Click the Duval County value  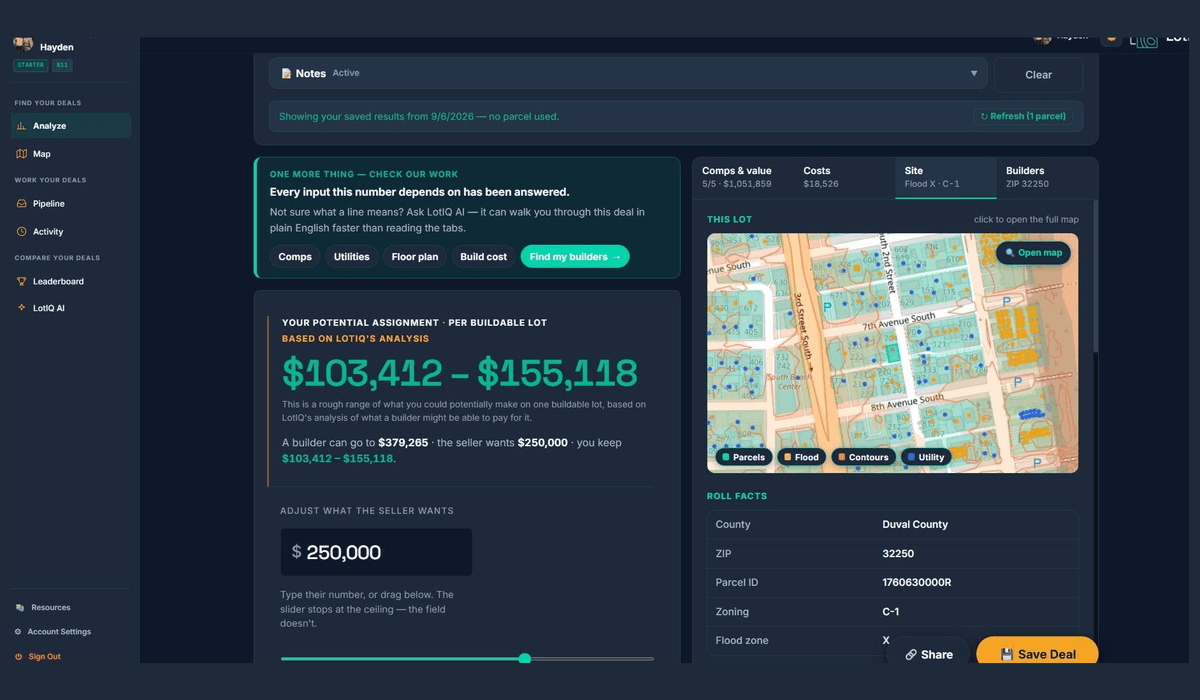pyautogui.click(x=915, y=525)
